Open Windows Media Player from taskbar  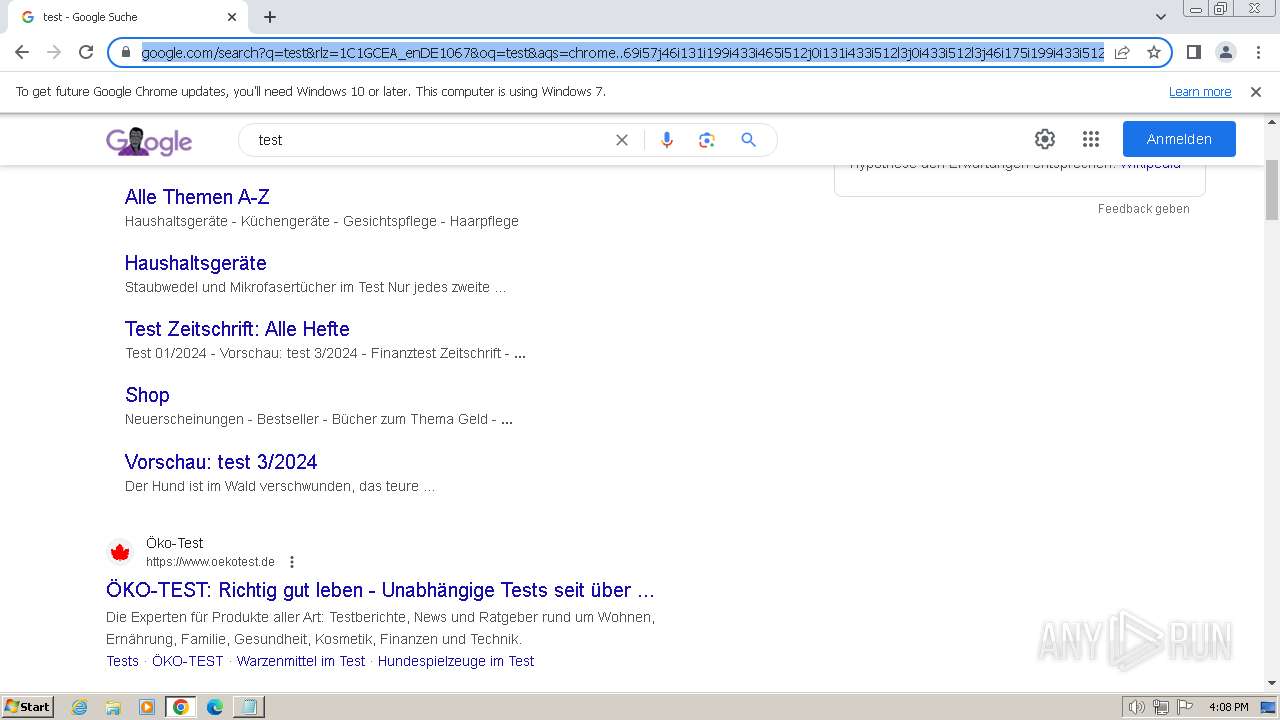point(147,707)
